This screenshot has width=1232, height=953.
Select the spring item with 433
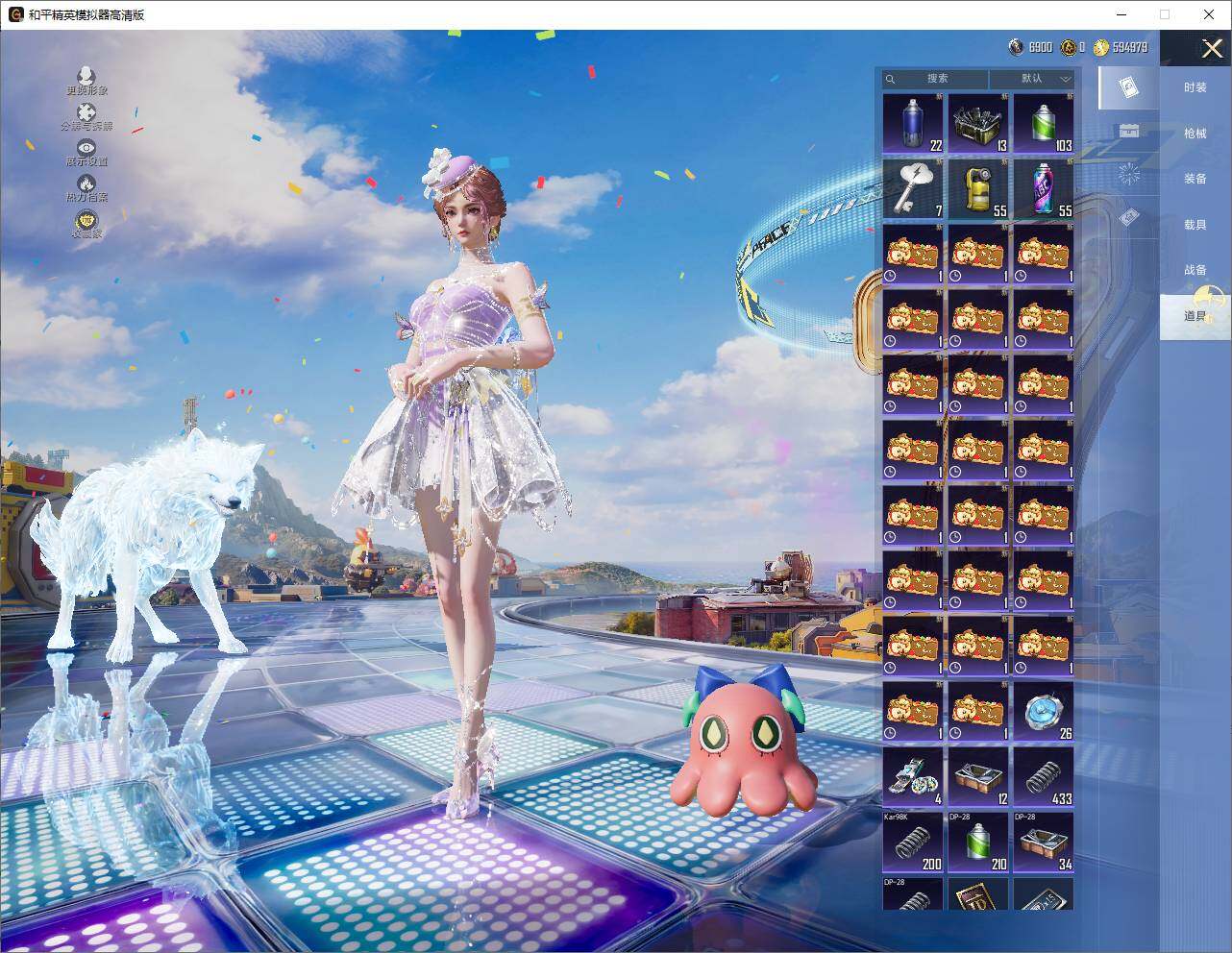(x=1044, y=777)
